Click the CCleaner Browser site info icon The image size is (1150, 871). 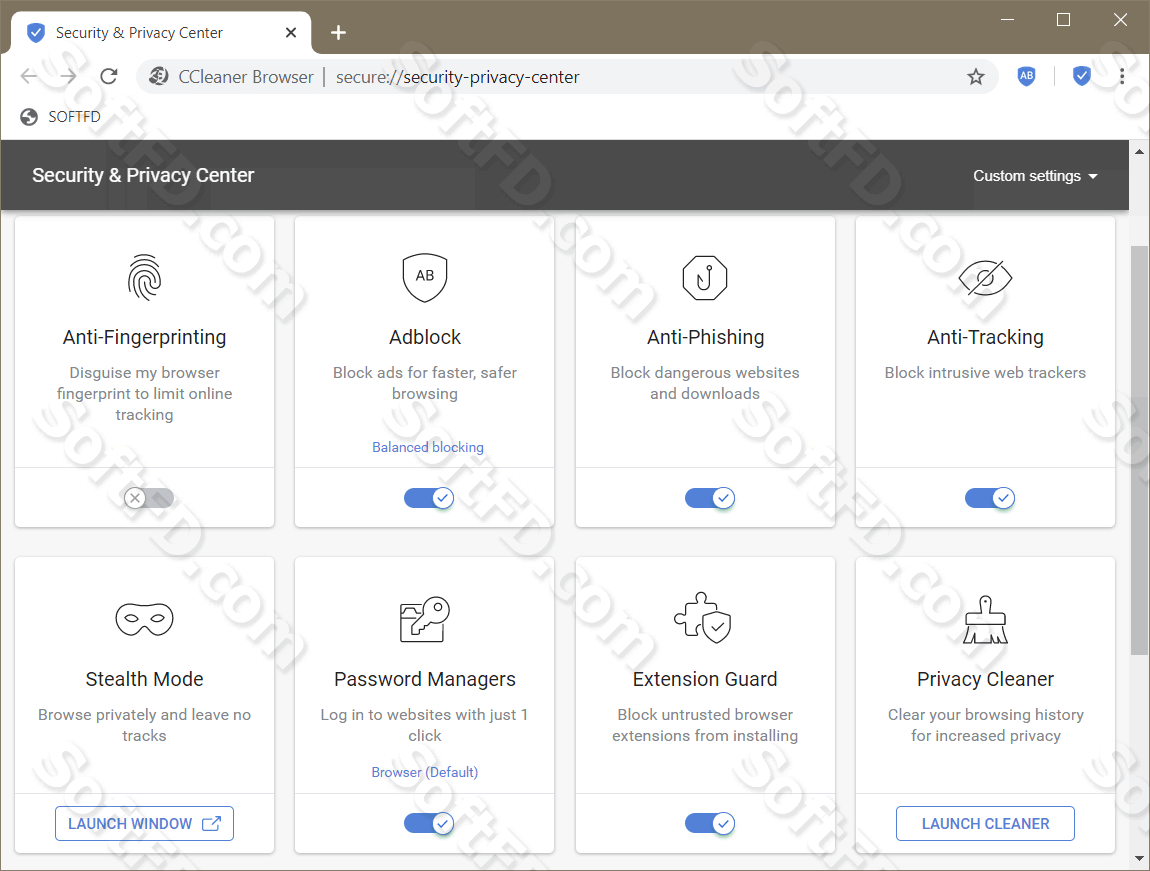tap(158, 76)
